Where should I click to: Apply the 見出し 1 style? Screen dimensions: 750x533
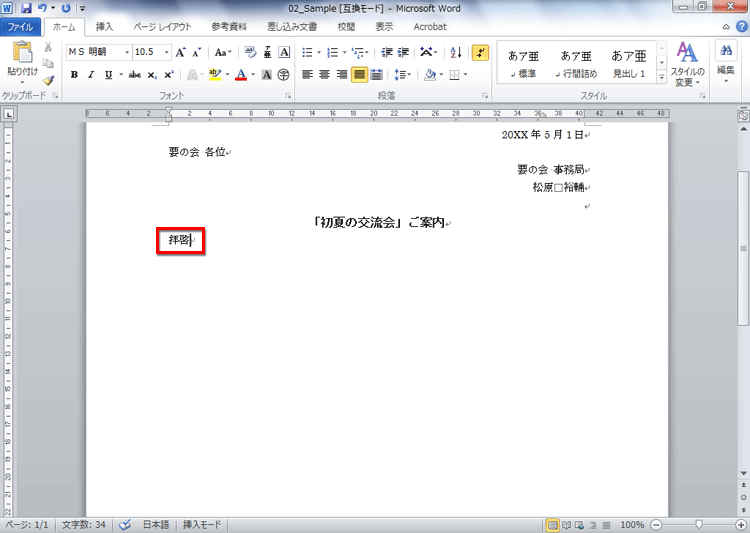click(x=629, y=64)
